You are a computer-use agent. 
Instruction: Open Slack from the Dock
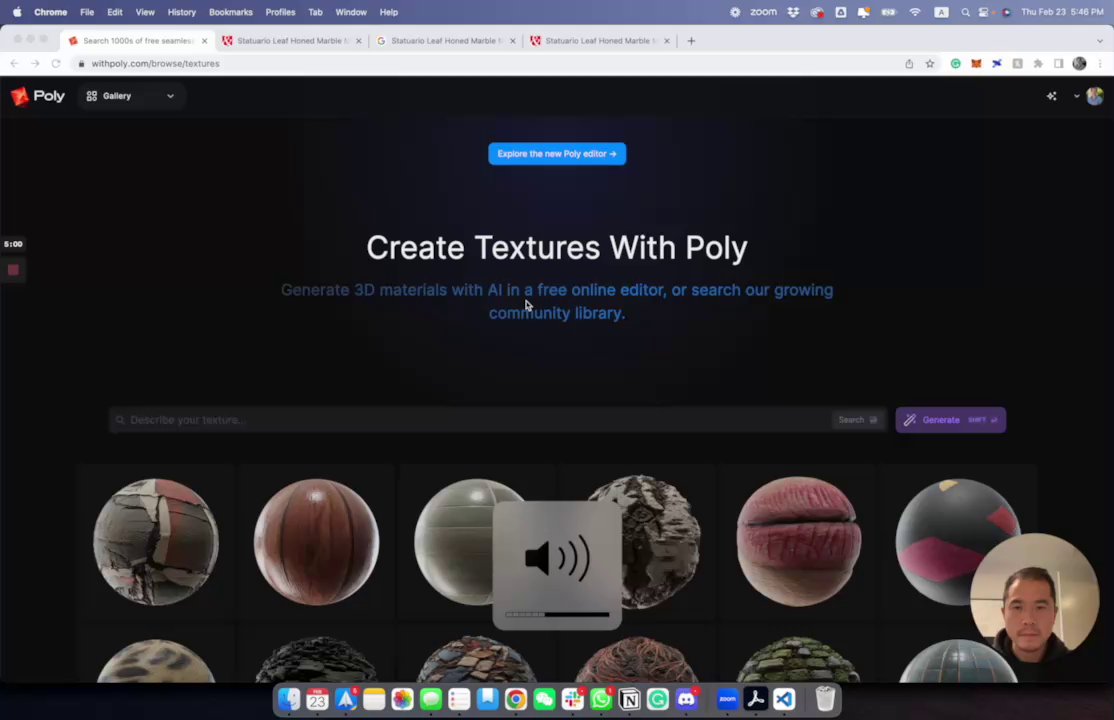[x=573, y=699]
